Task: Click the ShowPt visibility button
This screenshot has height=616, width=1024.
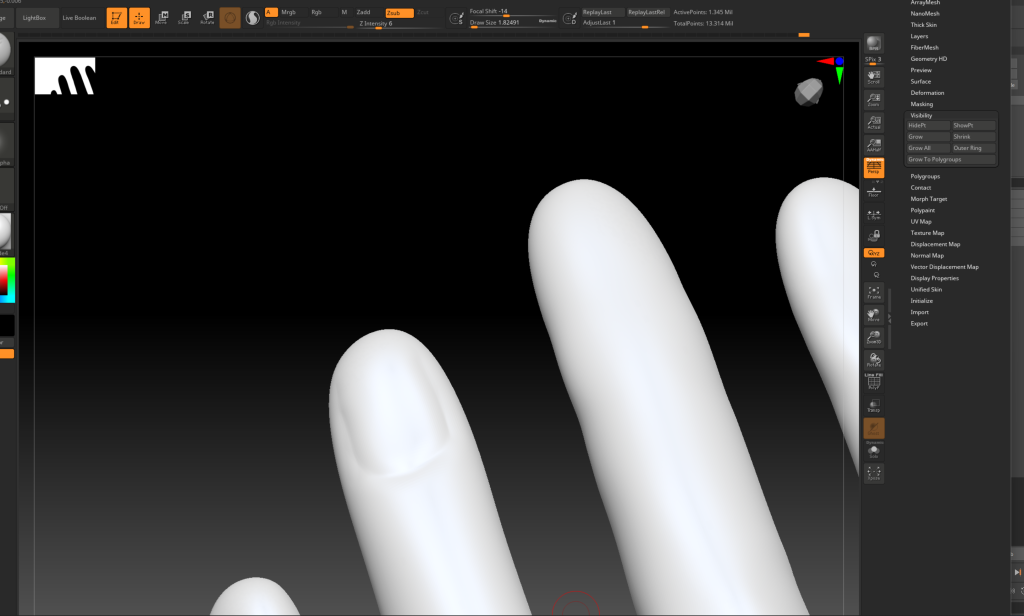Action: point(973,125)
